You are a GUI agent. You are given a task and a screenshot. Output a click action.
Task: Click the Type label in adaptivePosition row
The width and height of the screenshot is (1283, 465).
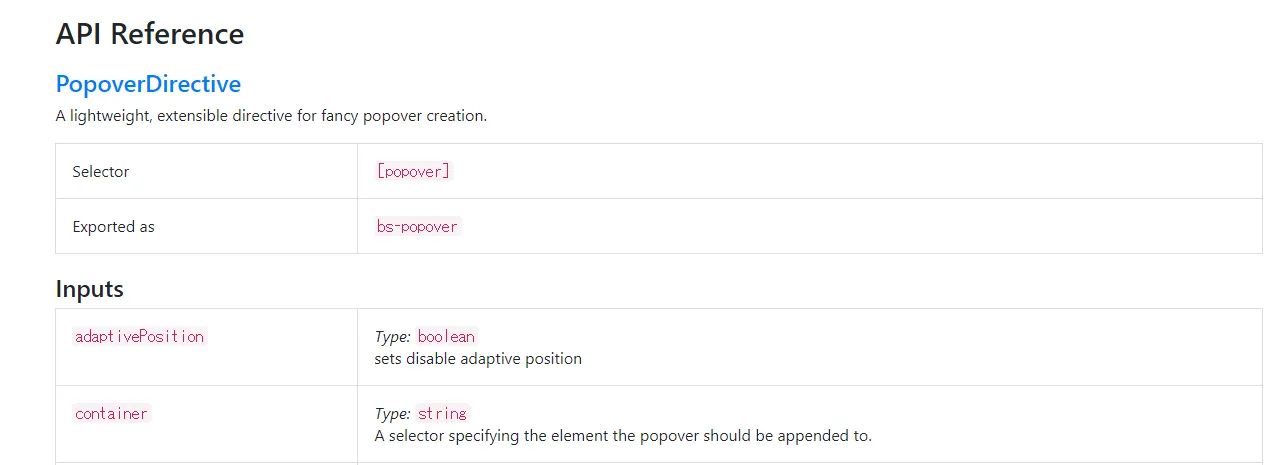[x=392, y=337]
